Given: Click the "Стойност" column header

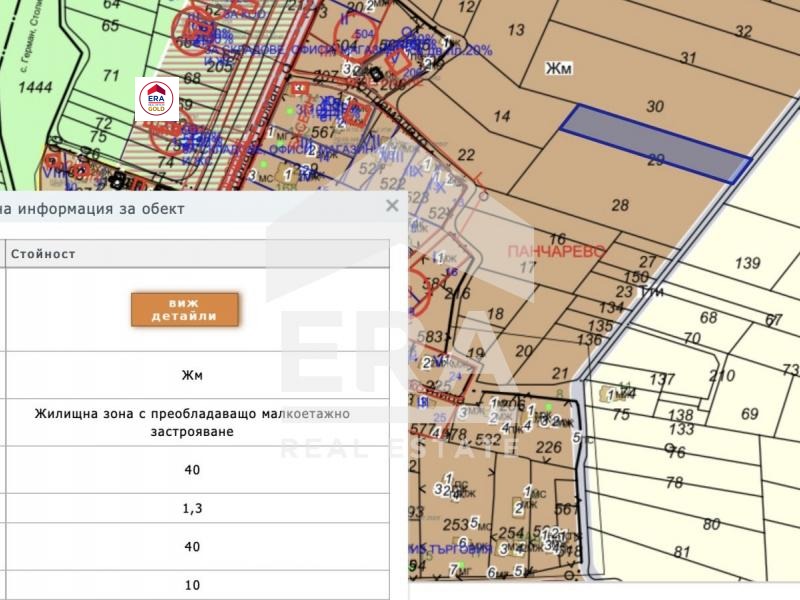Looking at the screenshot, I should [43, 254].
